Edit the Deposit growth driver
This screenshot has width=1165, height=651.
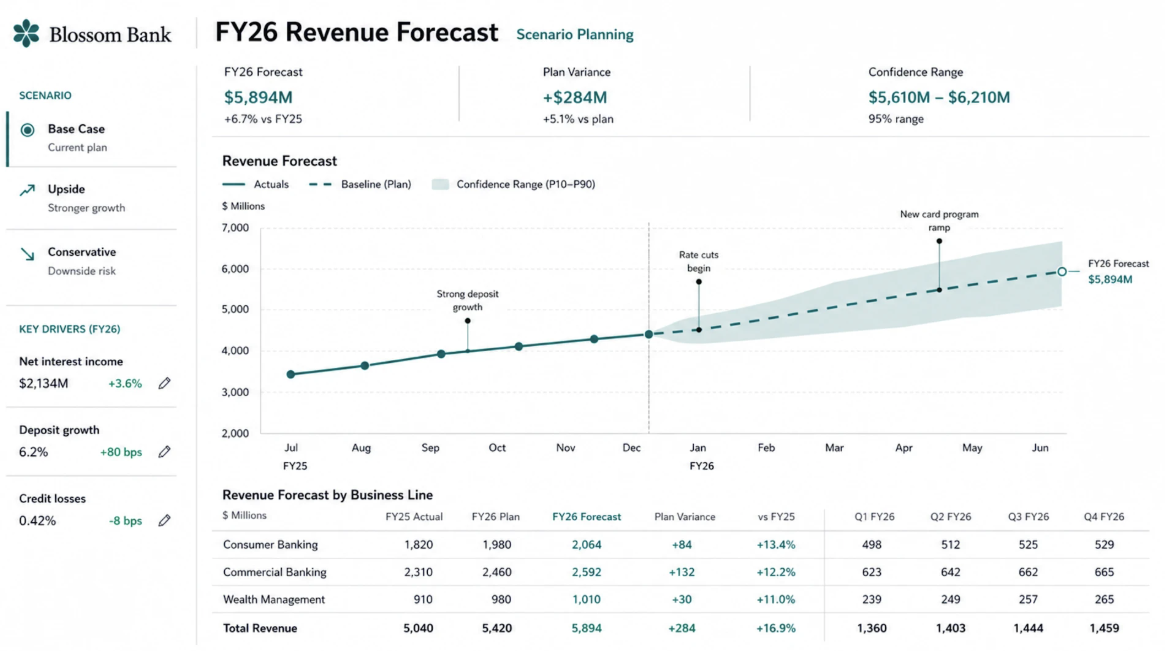[164, 452]
